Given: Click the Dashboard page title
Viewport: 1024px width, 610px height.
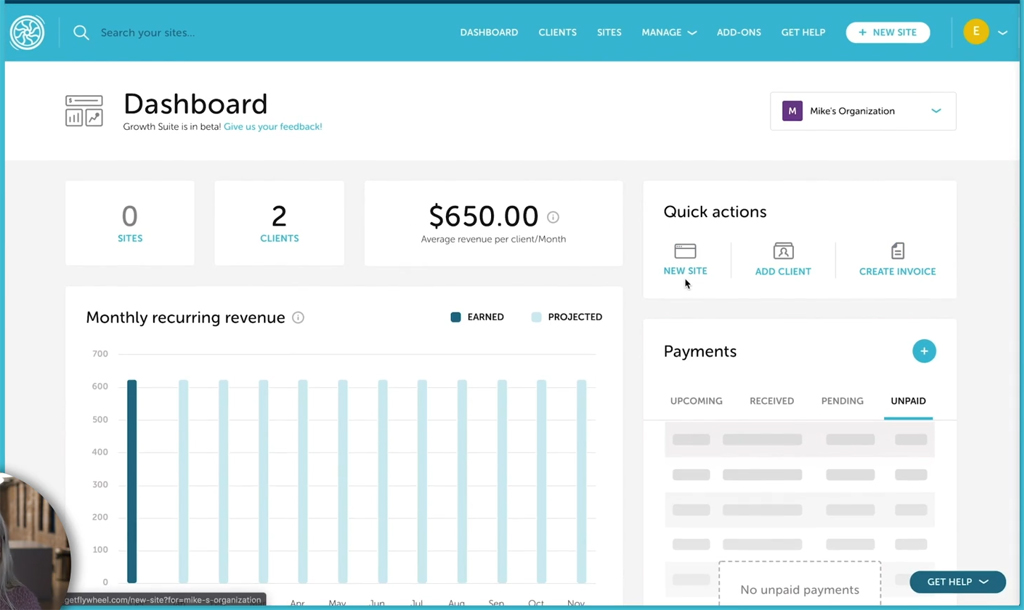Looking at the screenshot, I should (195, 104).
